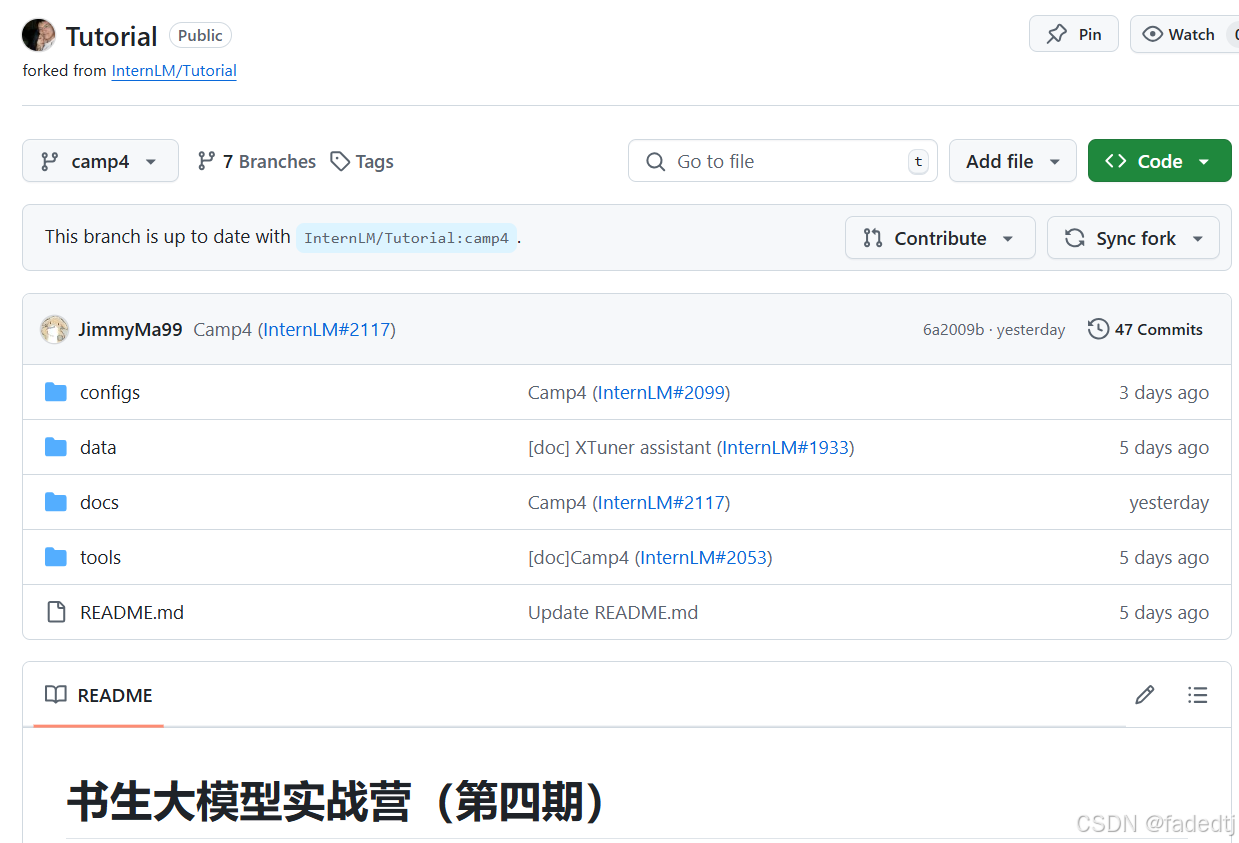Image resolution: width=1239 pixels, height=843 pixels.
Task: Click the Tutorial repository name
Action: tap(111, 37)
